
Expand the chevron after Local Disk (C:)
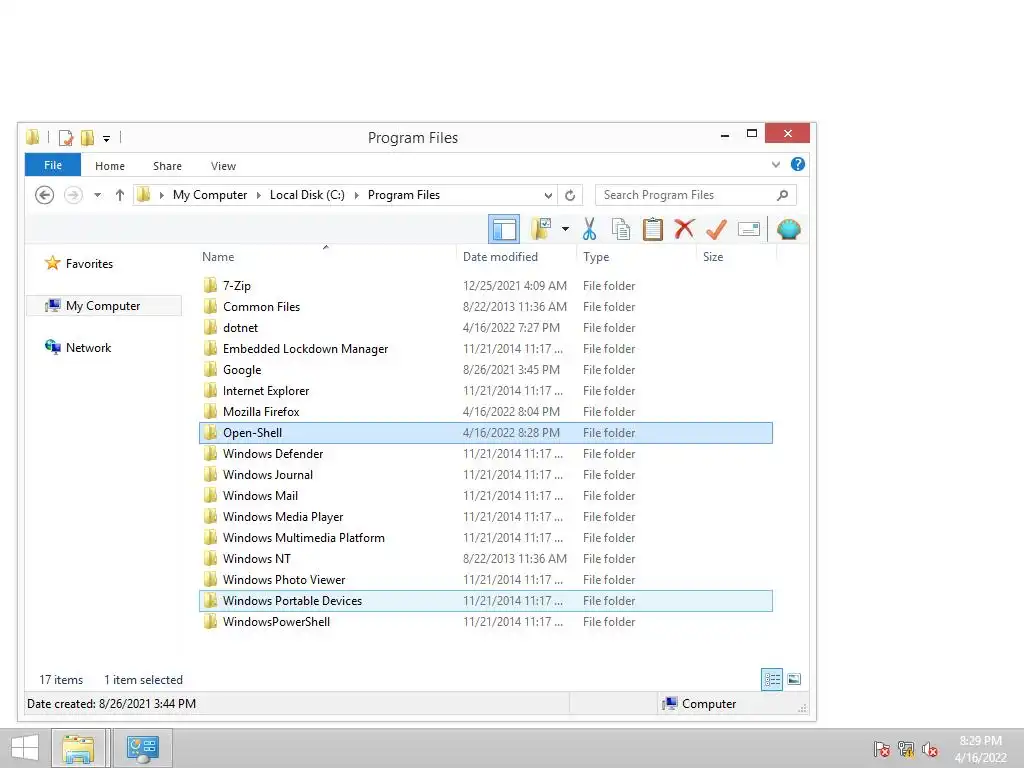point(357,195)
